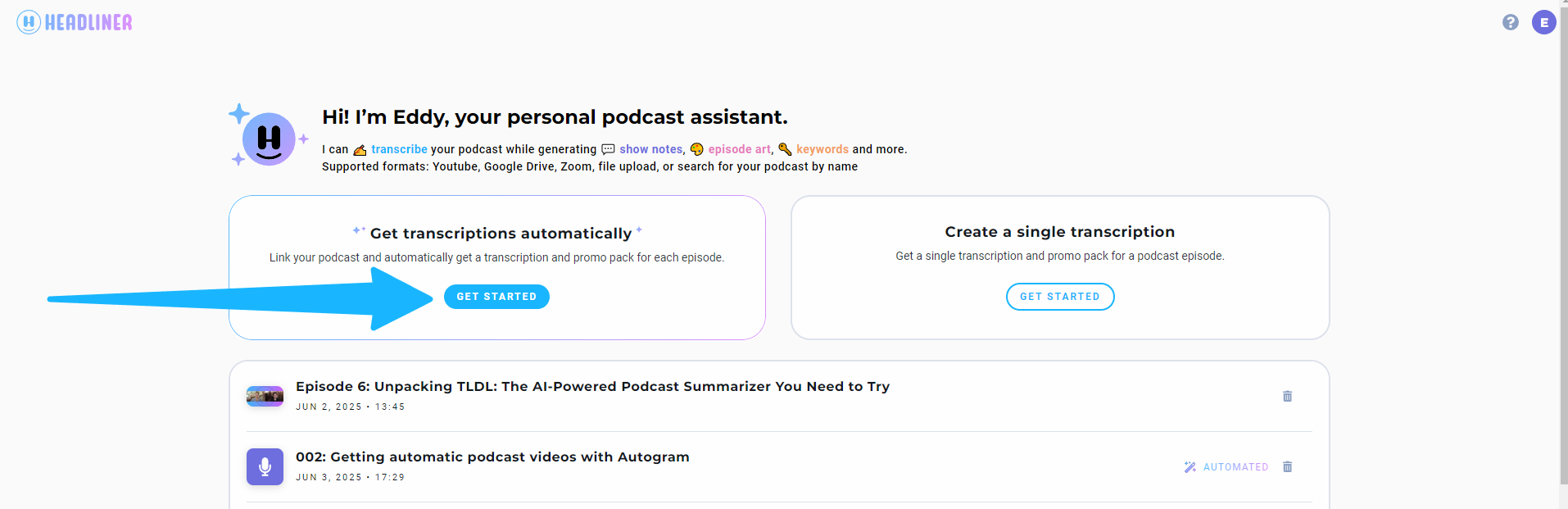Click the Automated magic wand icon
This screenshot has width=1568, height=509.
coord(1190,466)
